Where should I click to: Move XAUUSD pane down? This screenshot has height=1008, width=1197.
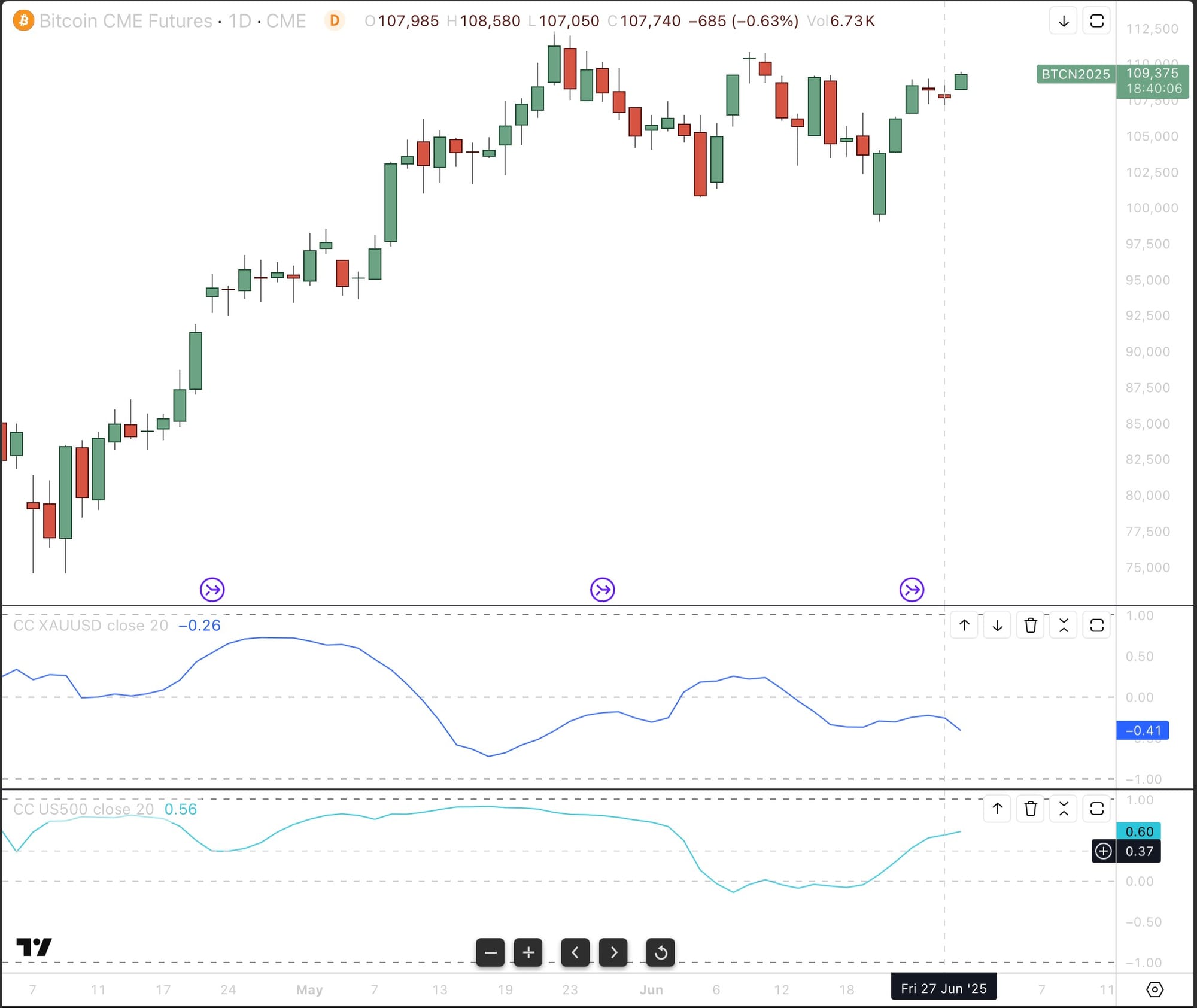pos(997,626)
